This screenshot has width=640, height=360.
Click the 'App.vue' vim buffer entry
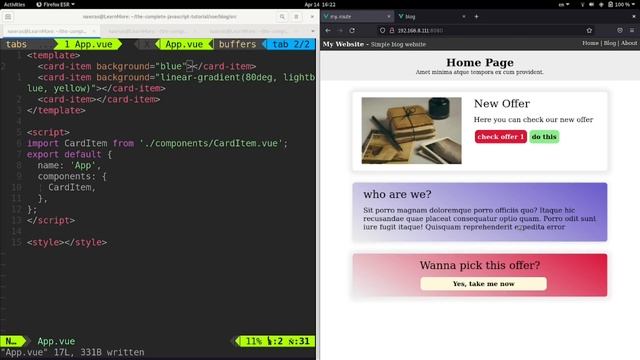184,44
